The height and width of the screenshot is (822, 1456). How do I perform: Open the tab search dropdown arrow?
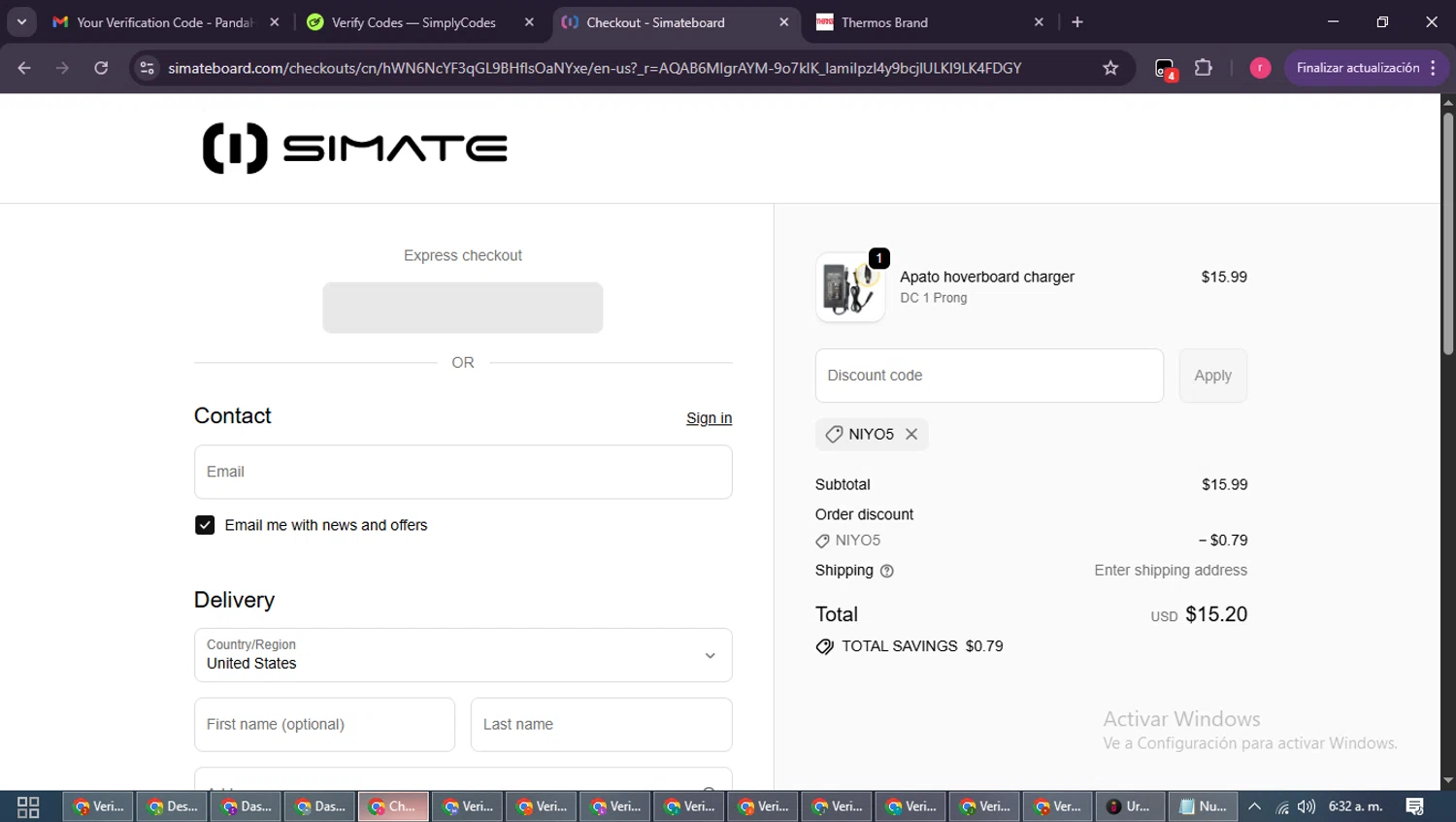pos(21,21)
